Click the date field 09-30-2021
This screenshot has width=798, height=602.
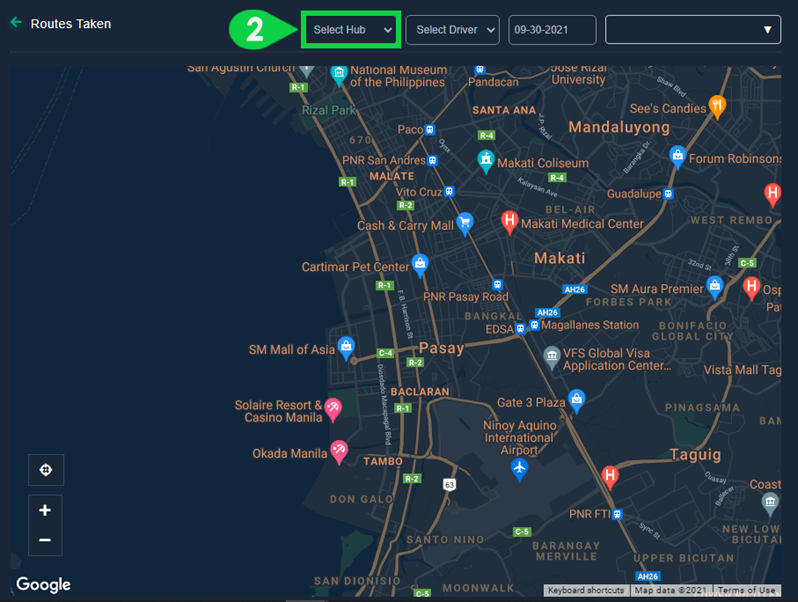click(x=552, y=30)
